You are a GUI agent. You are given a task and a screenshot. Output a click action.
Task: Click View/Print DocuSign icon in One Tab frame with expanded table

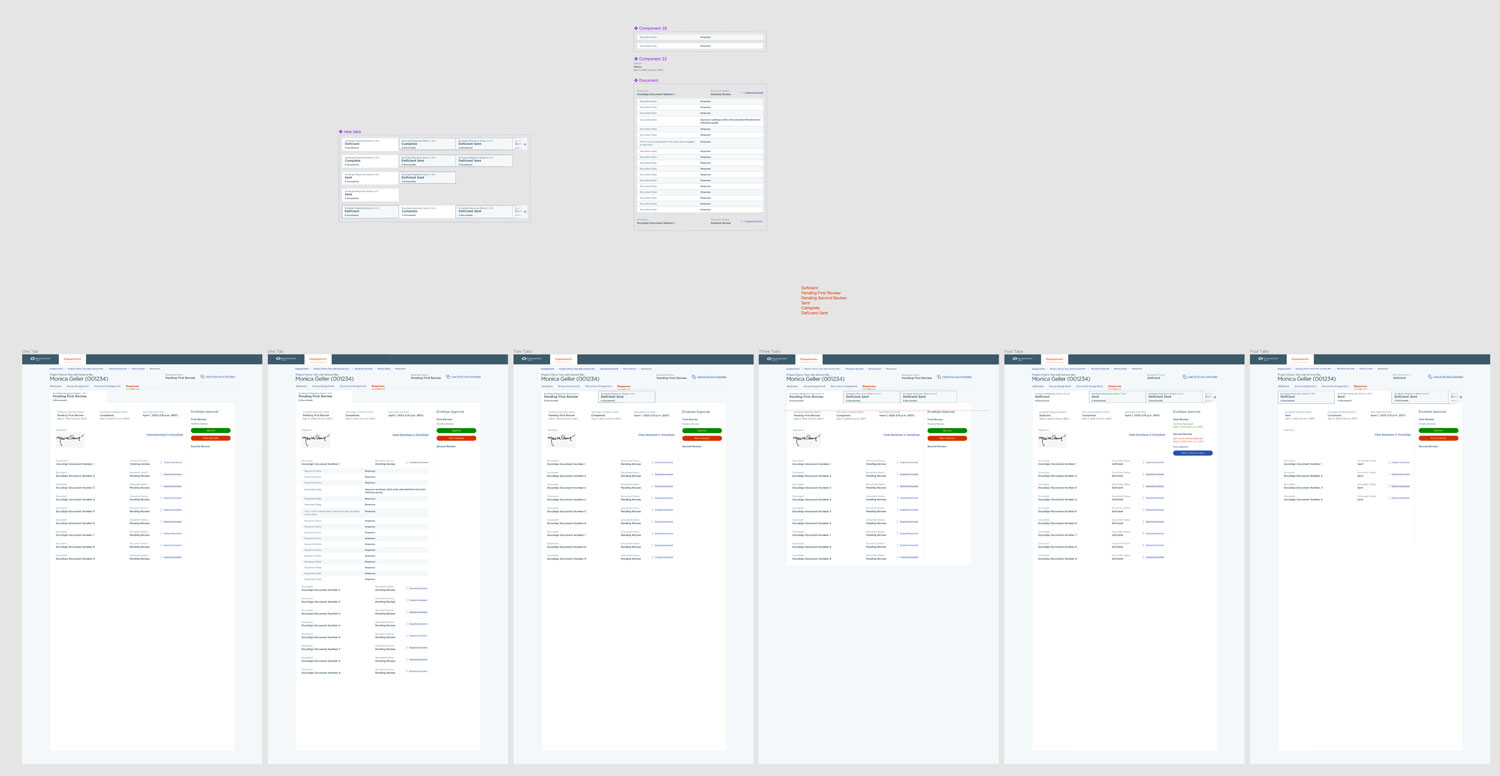tap(448, 377)
